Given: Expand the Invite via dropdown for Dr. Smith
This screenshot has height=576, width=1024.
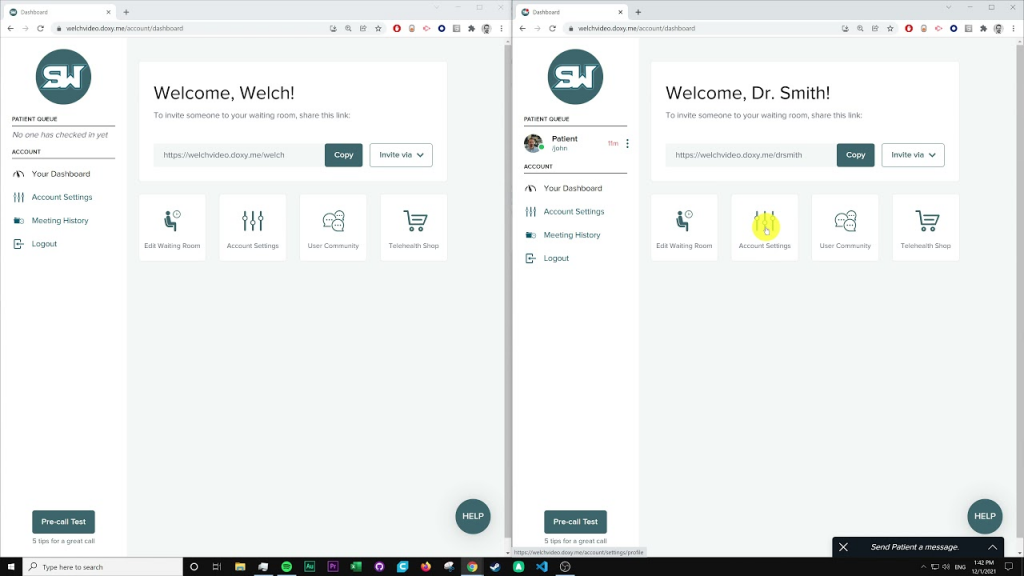Looking at the screenshot, I should click(912, 155).
